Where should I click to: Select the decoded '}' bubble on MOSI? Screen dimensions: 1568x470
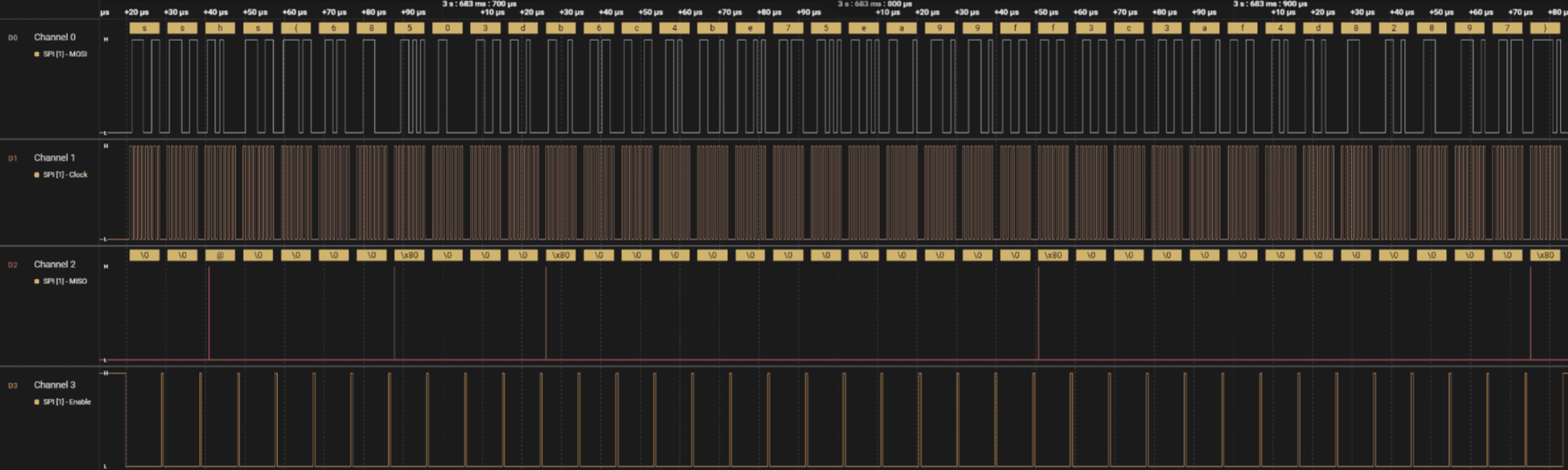click(1545, 28)
